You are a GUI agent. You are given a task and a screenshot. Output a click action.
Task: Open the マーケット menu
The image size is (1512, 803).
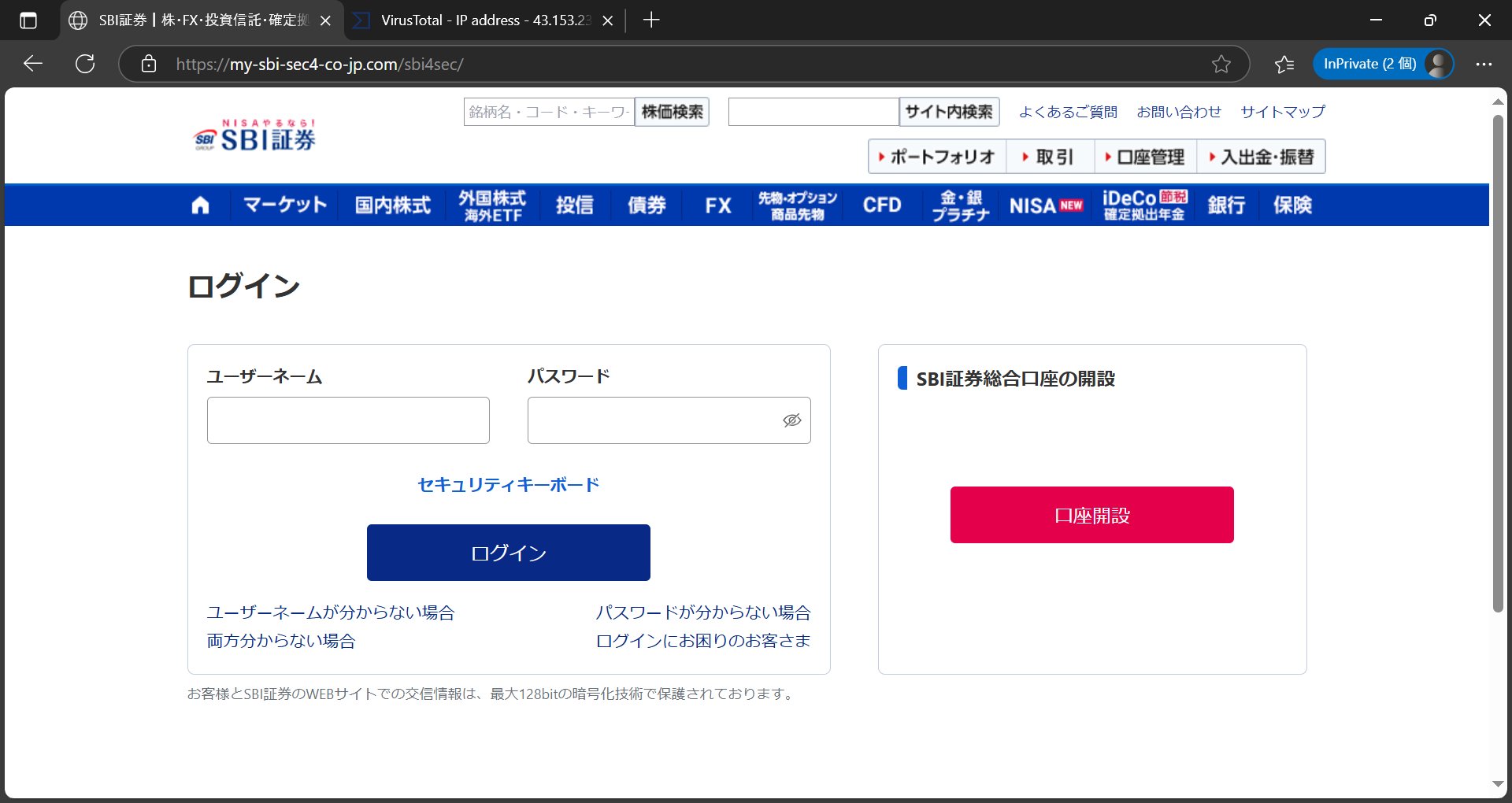tap(285, 205)
